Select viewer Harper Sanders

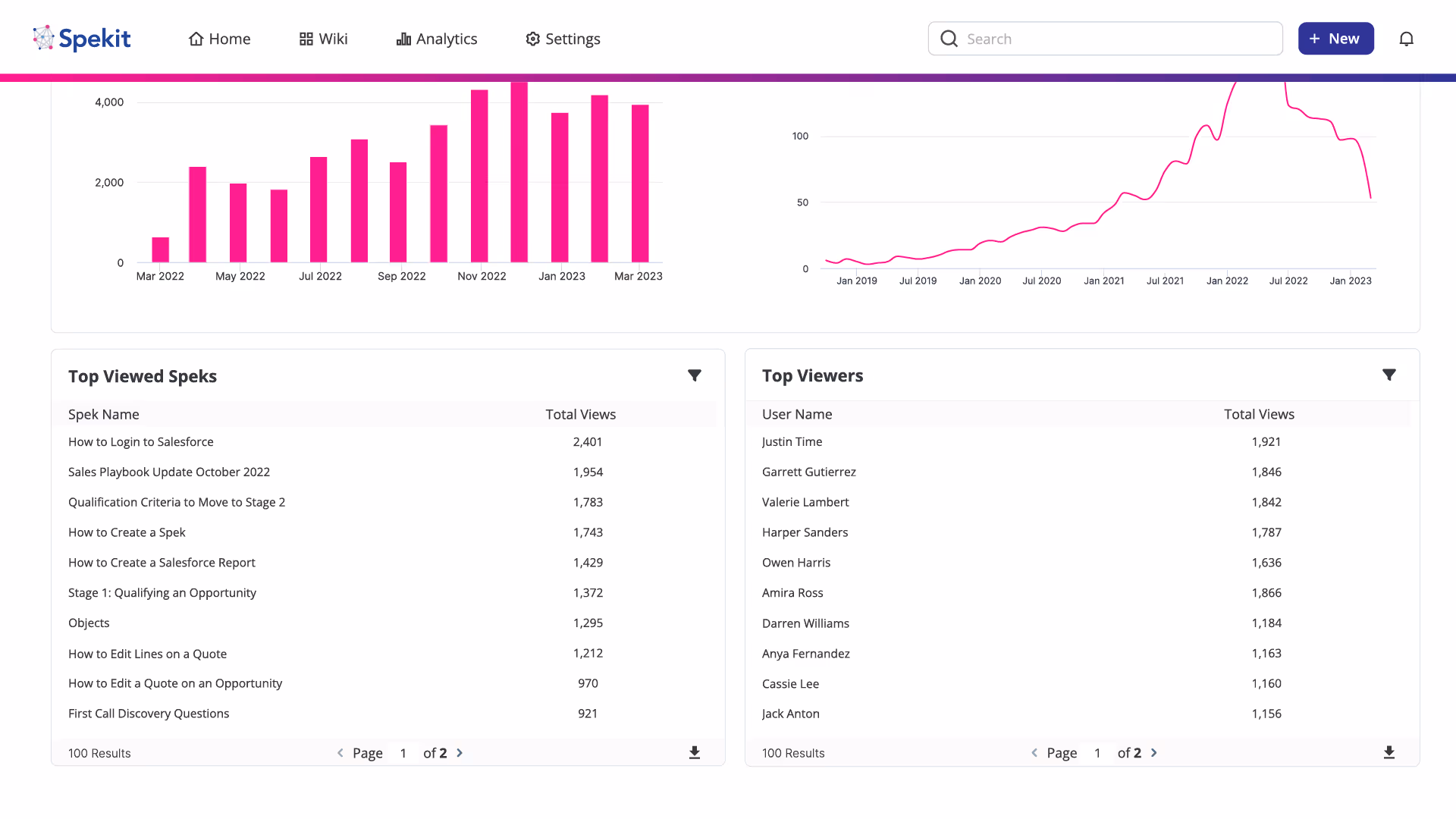click(x=805, y=532)
